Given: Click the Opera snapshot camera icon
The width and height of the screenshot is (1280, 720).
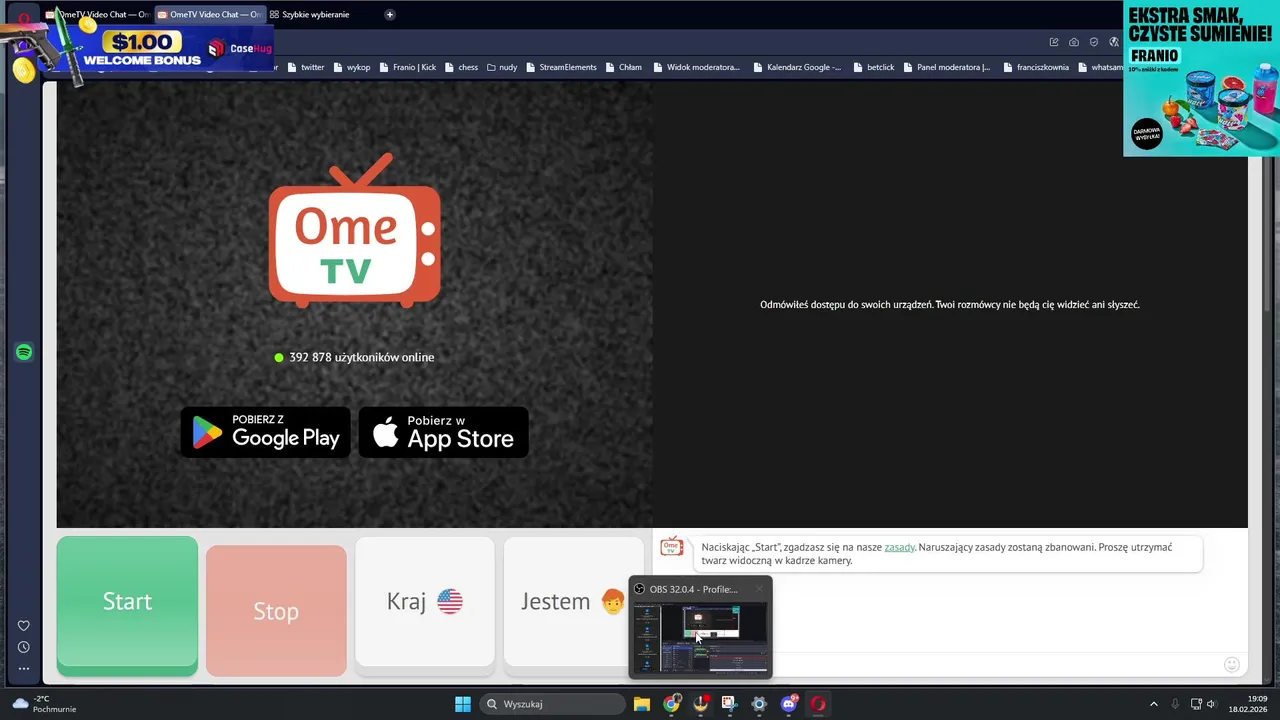Looking at the screenshot, I should click(x=1073, y=42).
